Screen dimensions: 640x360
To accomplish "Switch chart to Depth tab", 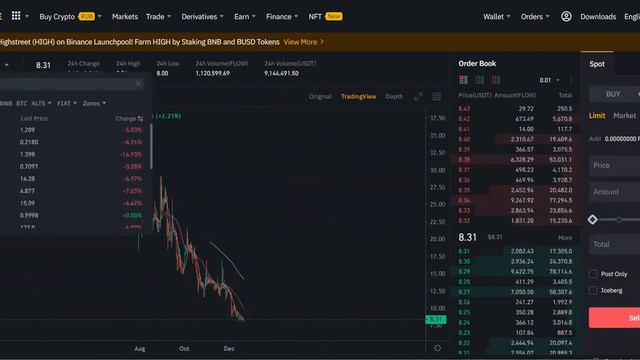I will click(394, 97).
